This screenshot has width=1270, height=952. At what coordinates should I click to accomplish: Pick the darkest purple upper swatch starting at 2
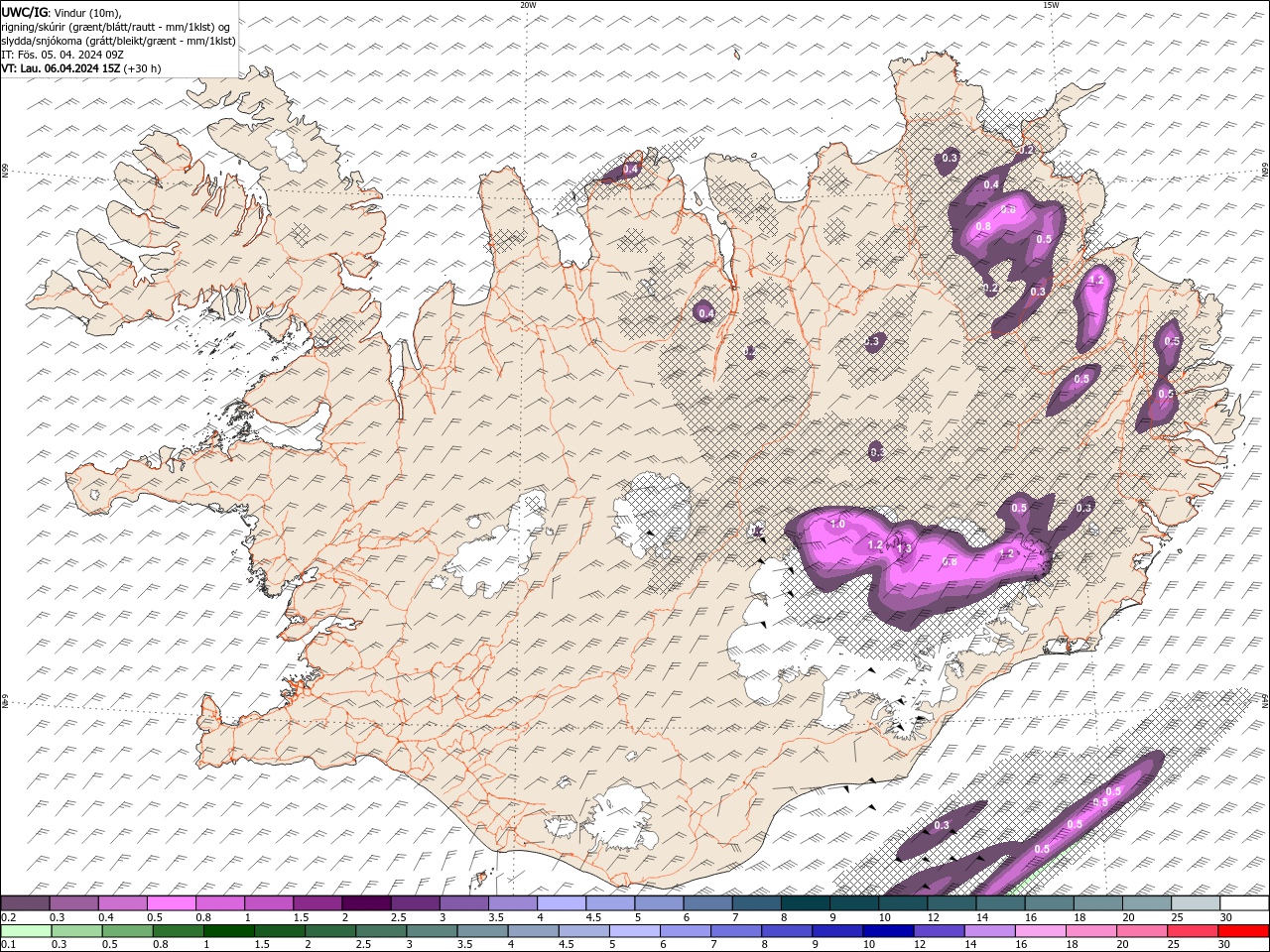tap(365, 903)
